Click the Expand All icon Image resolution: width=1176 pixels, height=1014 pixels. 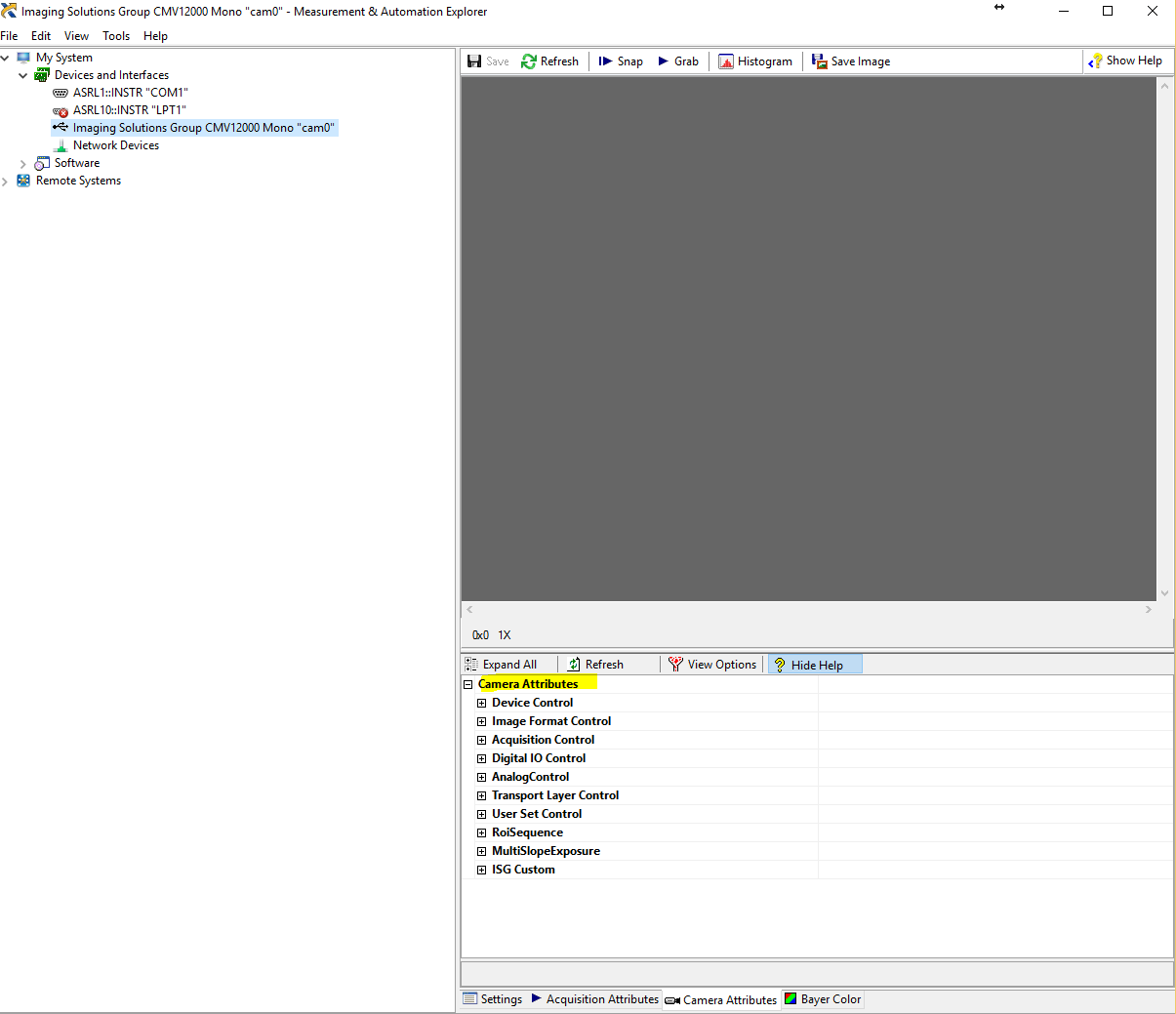pyautogui.click(x=471, y=665)
